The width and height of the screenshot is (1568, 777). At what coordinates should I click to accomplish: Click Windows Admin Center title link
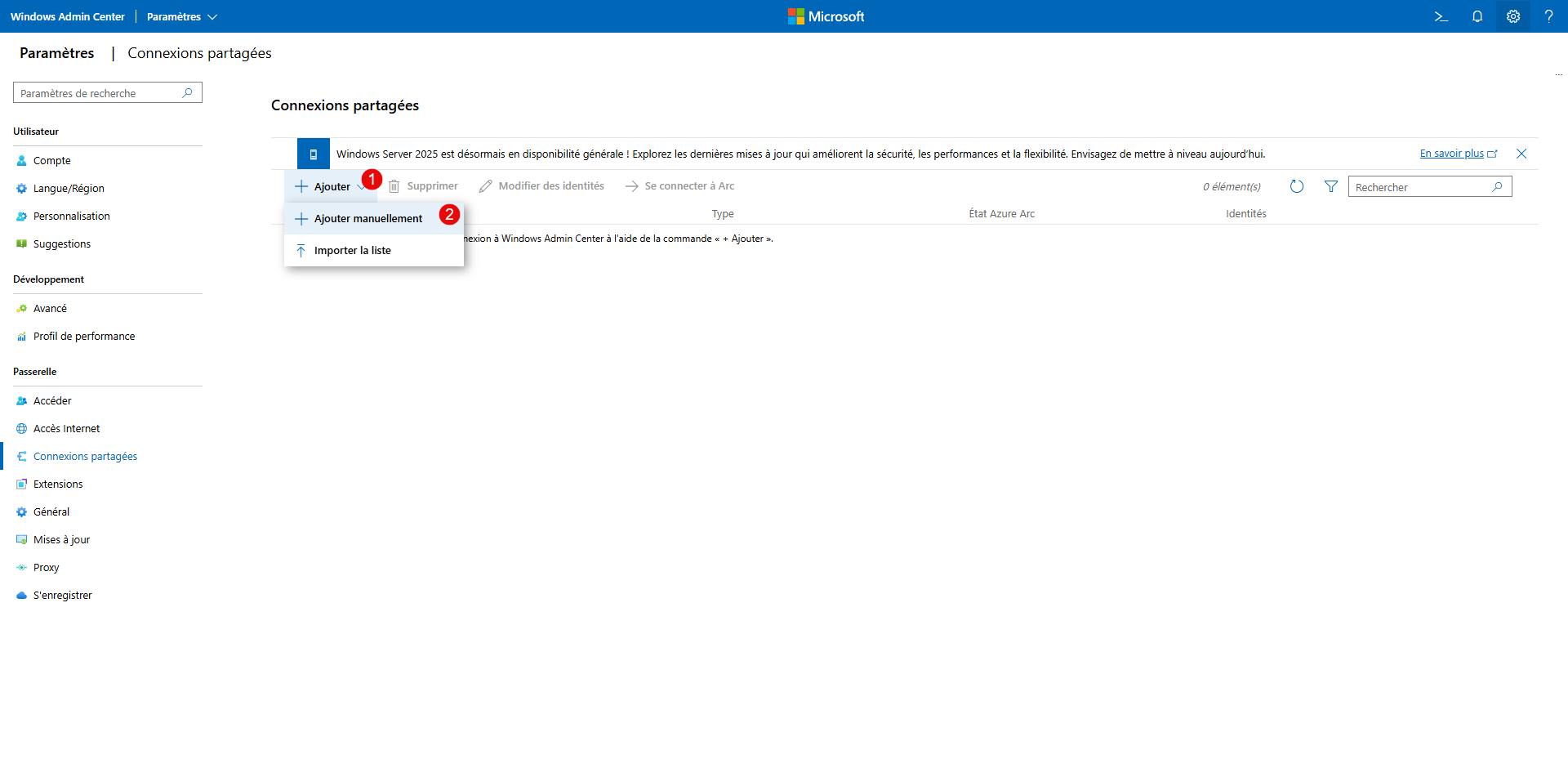[68, 16]
